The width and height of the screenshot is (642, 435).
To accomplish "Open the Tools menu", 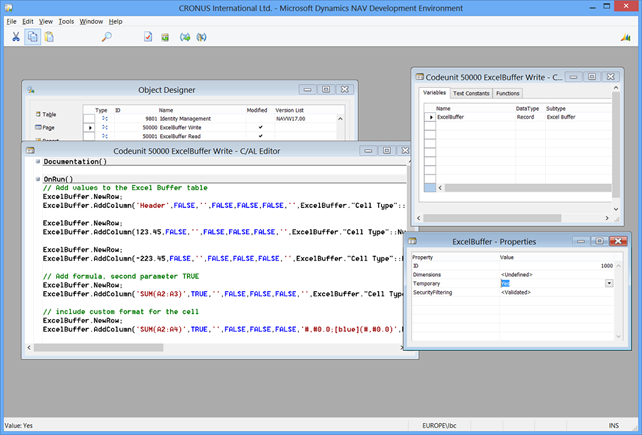I will (x=66, y=21).
